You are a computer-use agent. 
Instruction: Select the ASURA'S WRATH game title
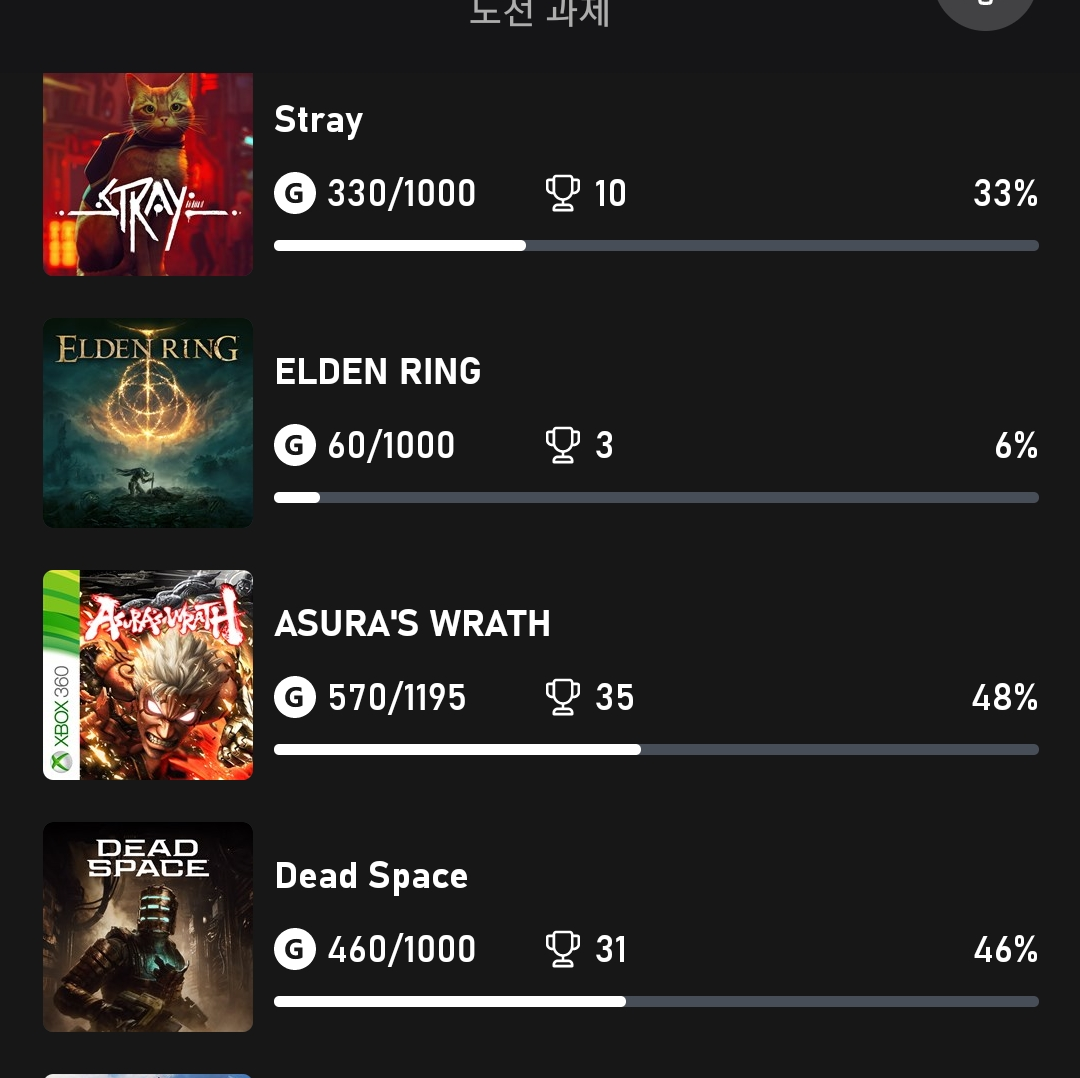tap(412, 623)
